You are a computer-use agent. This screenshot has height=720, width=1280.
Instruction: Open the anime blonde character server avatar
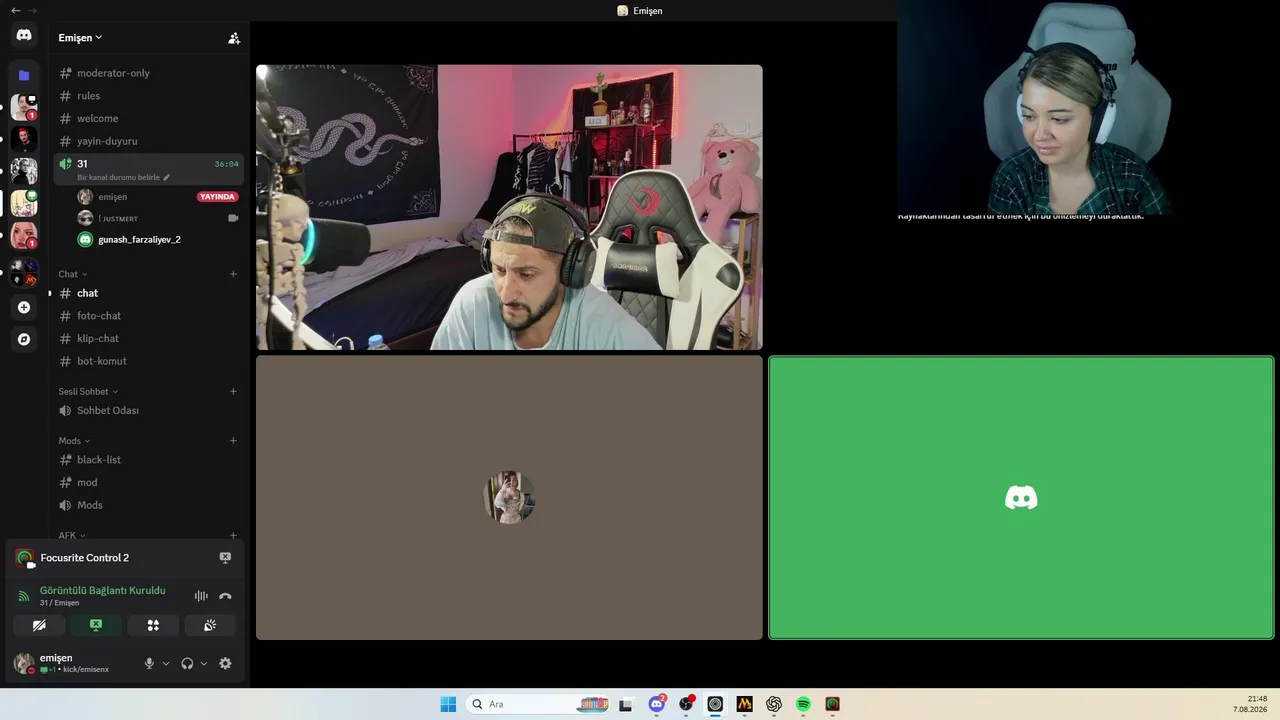24,203
